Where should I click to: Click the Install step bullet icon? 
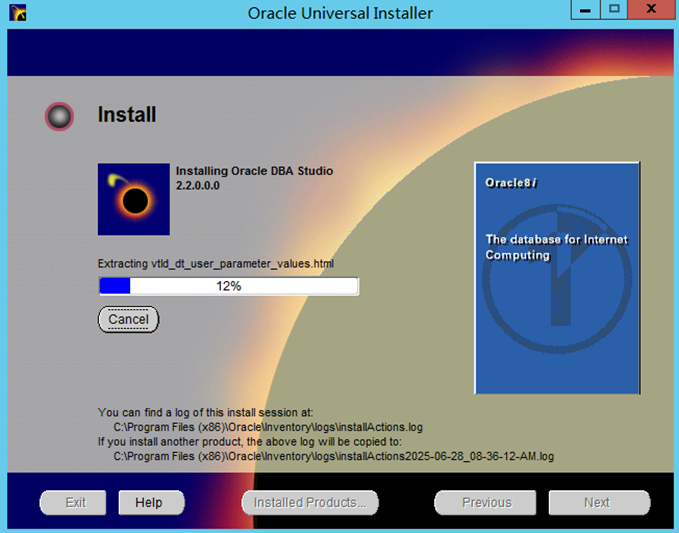tap(59, 116)
